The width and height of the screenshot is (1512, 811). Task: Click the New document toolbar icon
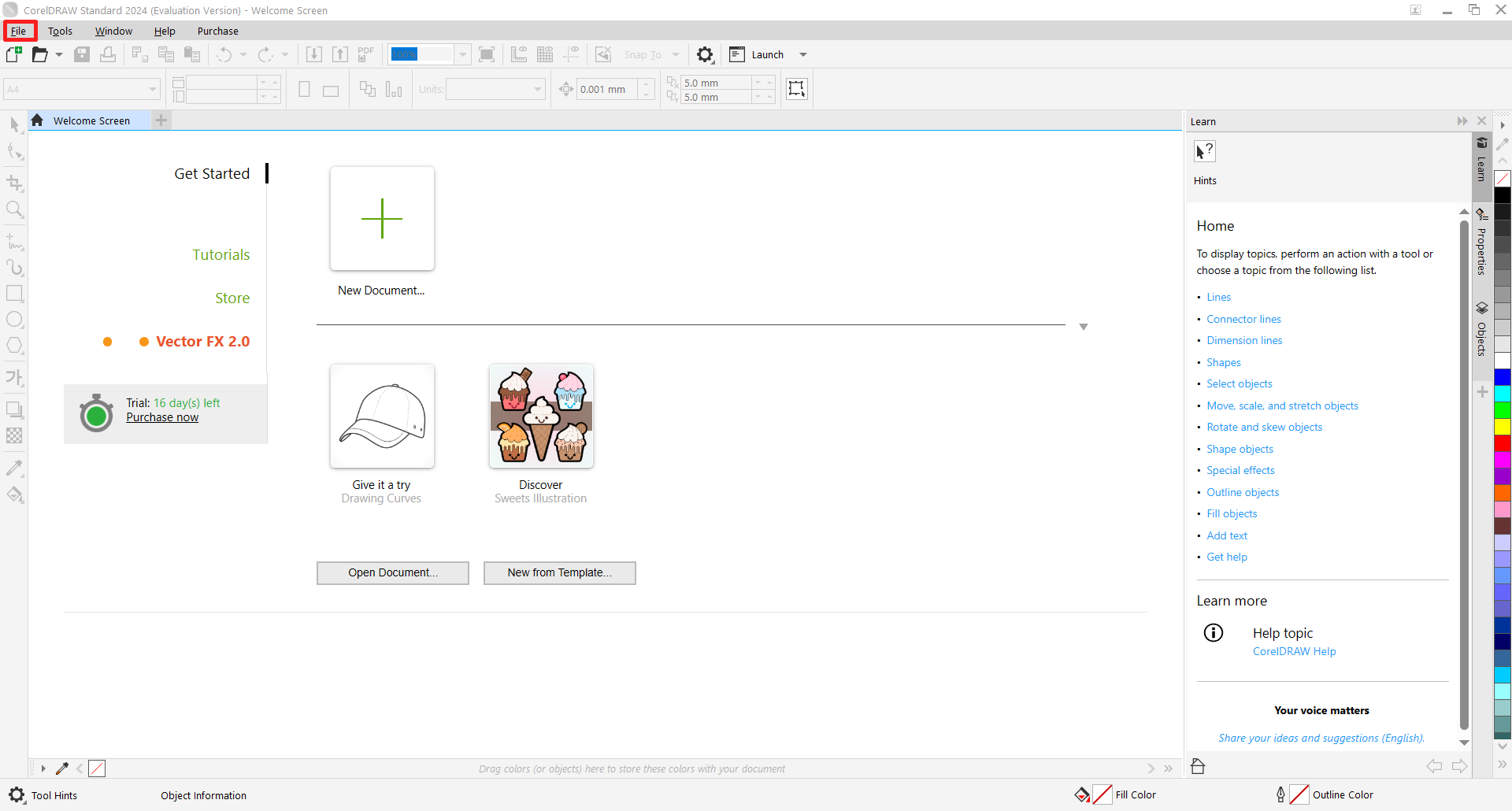pos(14,54)
